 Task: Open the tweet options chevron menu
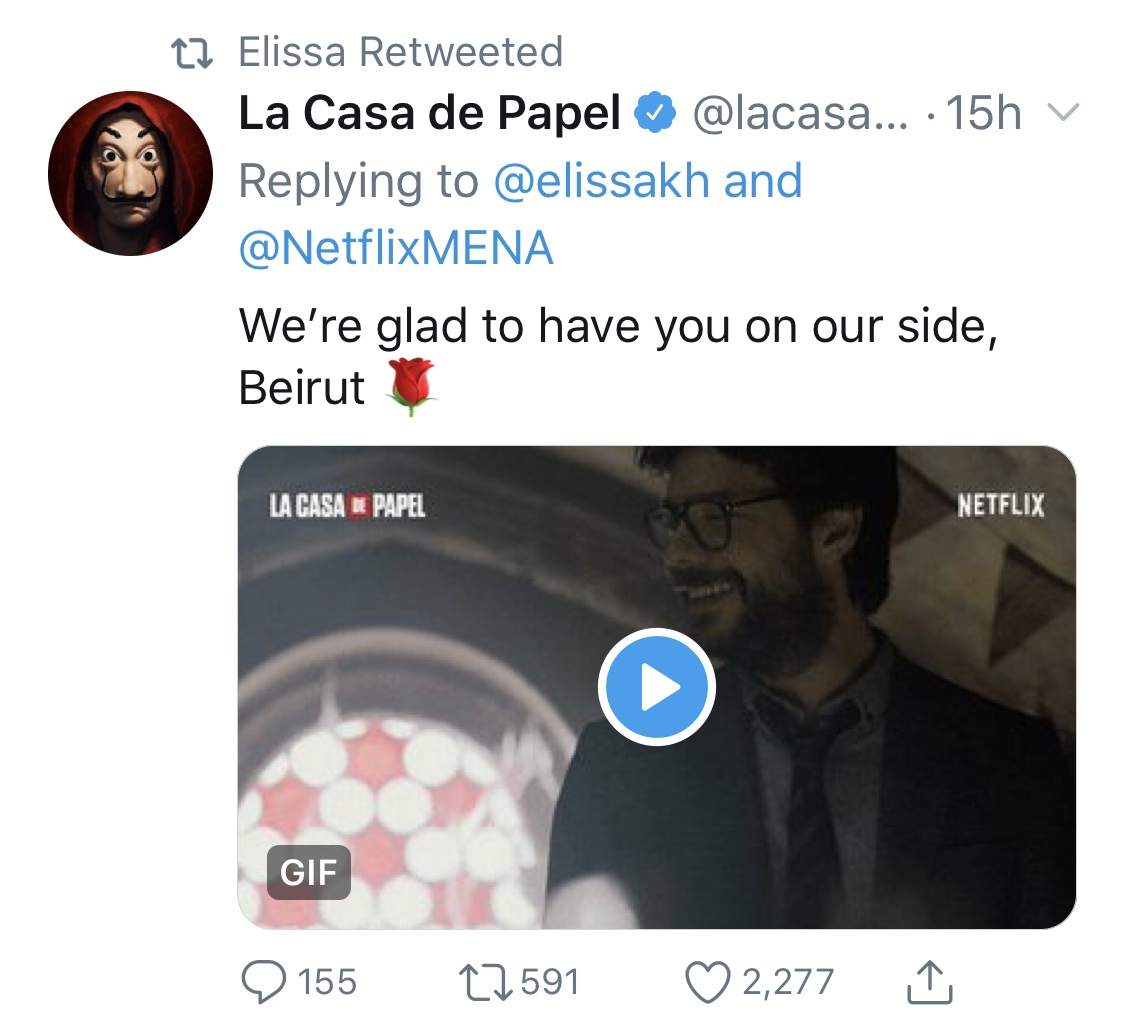(1063, 115)
